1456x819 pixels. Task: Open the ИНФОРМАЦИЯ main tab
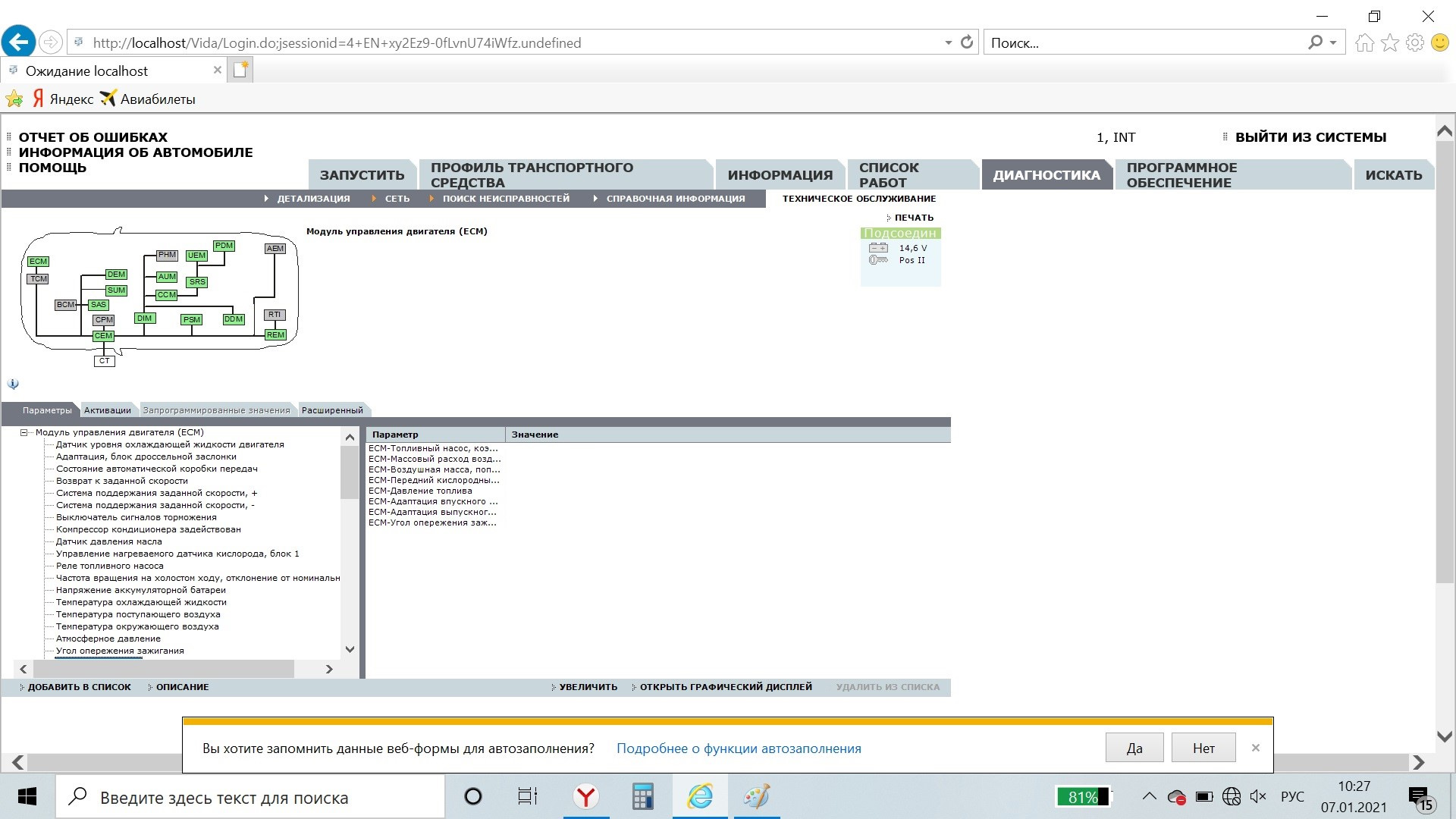tap(780, 175)
